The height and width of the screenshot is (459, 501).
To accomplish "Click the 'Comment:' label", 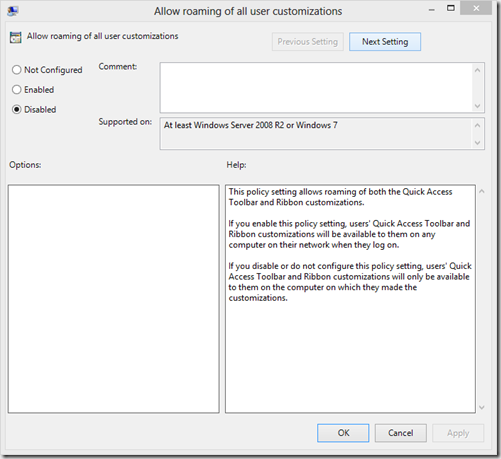I will (118, 67).
